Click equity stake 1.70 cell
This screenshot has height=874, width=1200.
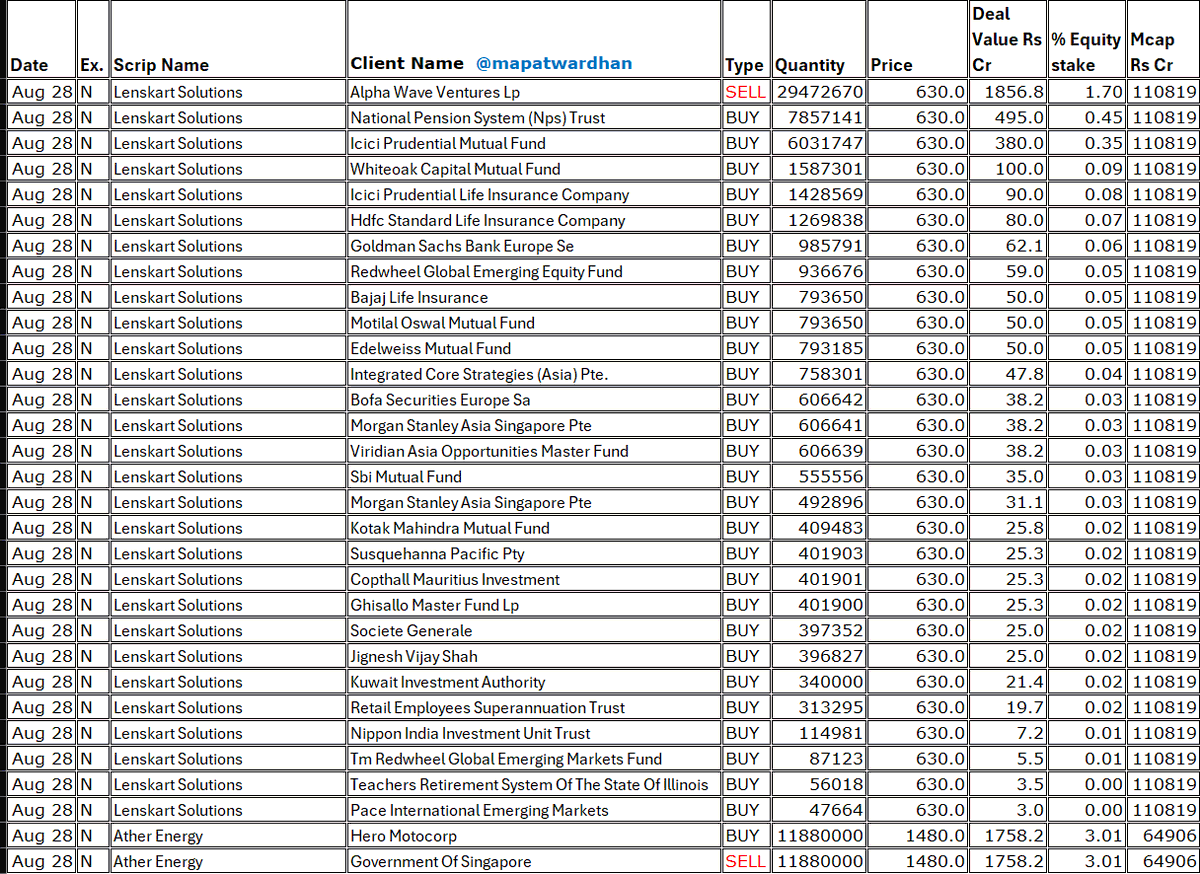[x=1085, y=92]
